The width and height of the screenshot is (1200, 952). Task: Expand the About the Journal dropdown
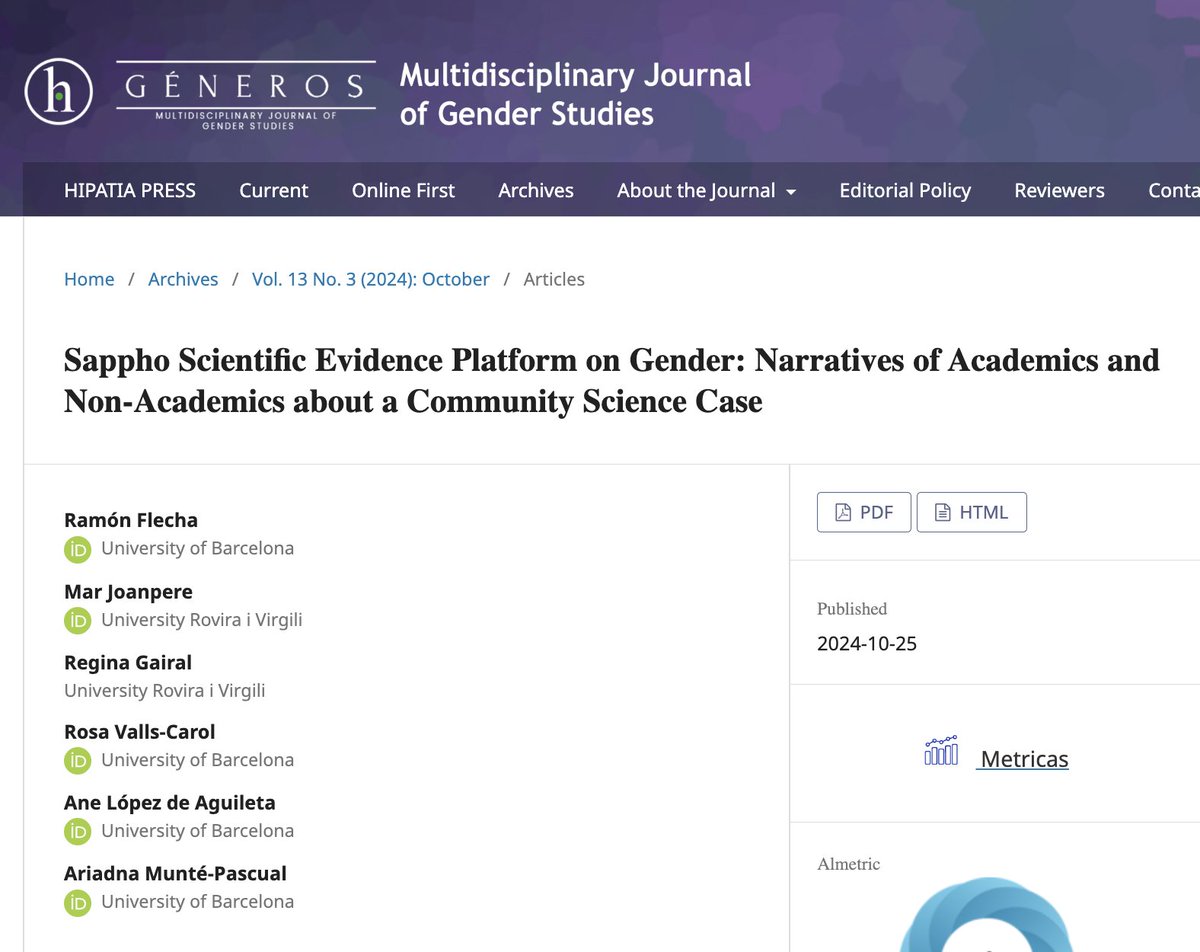click(x=706, y=190)
